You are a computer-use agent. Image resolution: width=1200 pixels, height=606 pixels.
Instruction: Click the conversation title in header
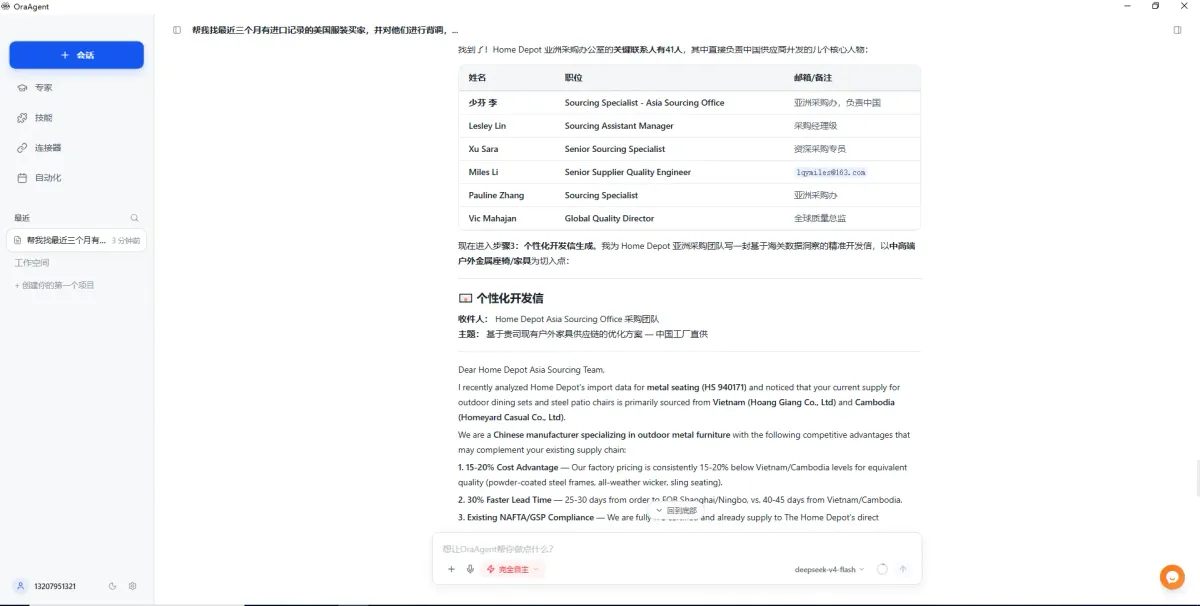tap(325, 30)
